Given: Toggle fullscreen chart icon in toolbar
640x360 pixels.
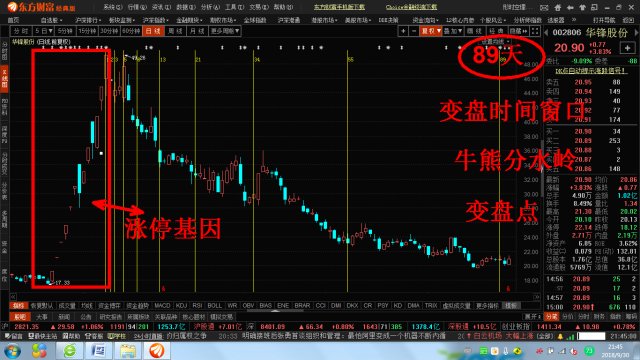Looking at the screenshot, I should (535, 31).
